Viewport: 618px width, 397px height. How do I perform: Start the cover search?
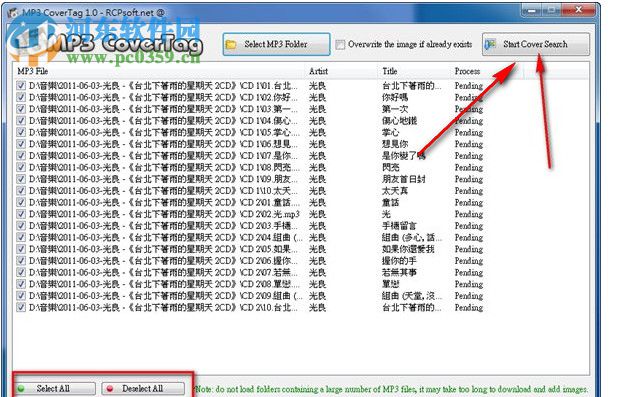point(536,44)
